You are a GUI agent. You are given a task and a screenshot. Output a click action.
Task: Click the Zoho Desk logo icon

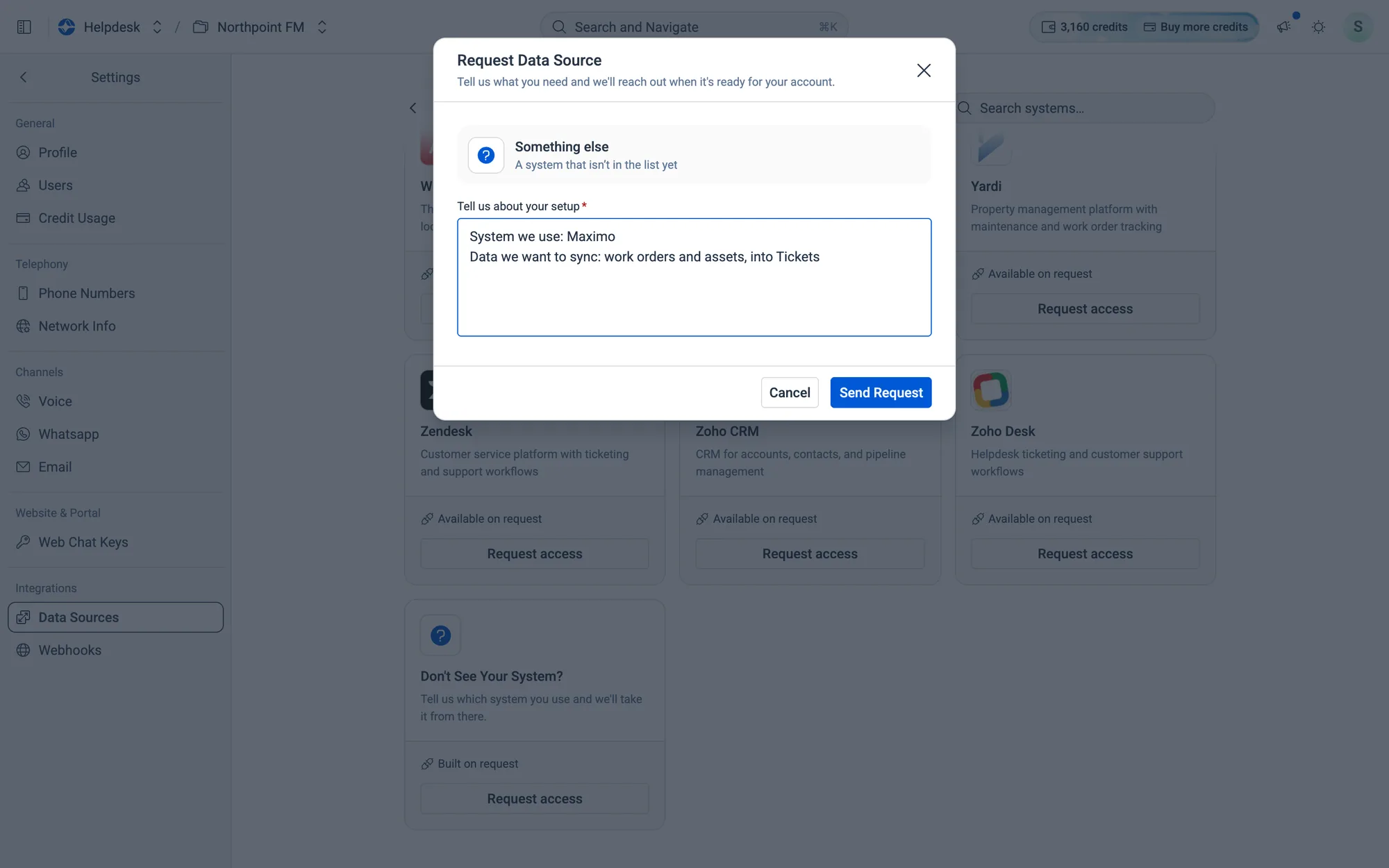point(991,390)
